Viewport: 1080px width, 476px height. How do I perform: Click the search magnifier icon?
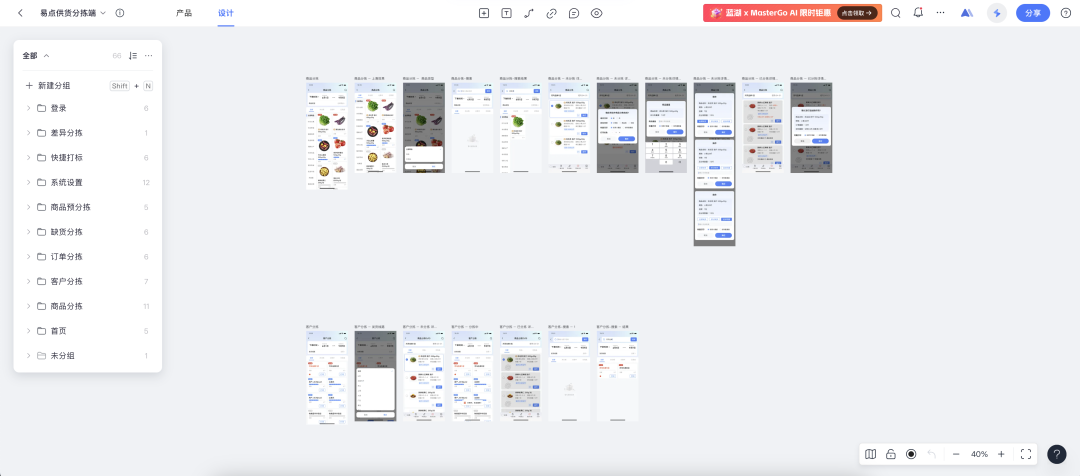[x=895, y=13]
